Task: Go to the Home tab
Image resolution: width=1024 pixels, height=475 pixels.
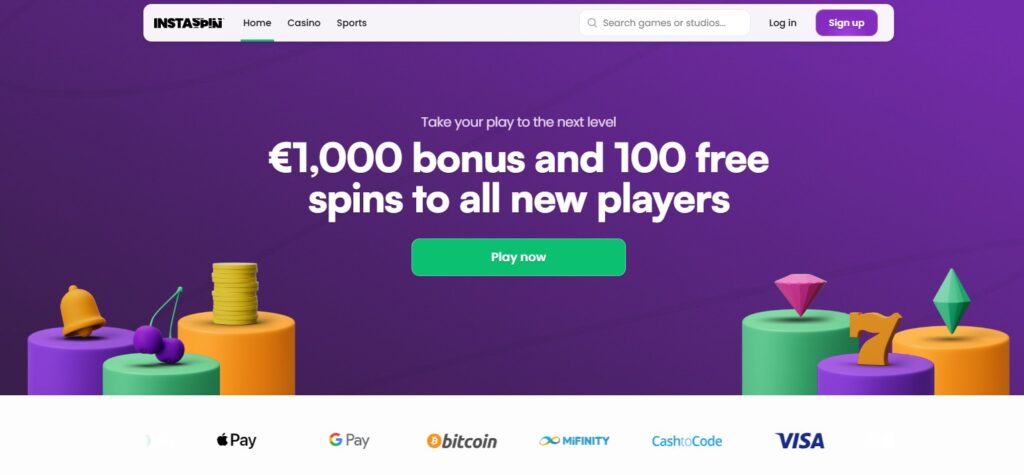Action: tap(257, 23)
